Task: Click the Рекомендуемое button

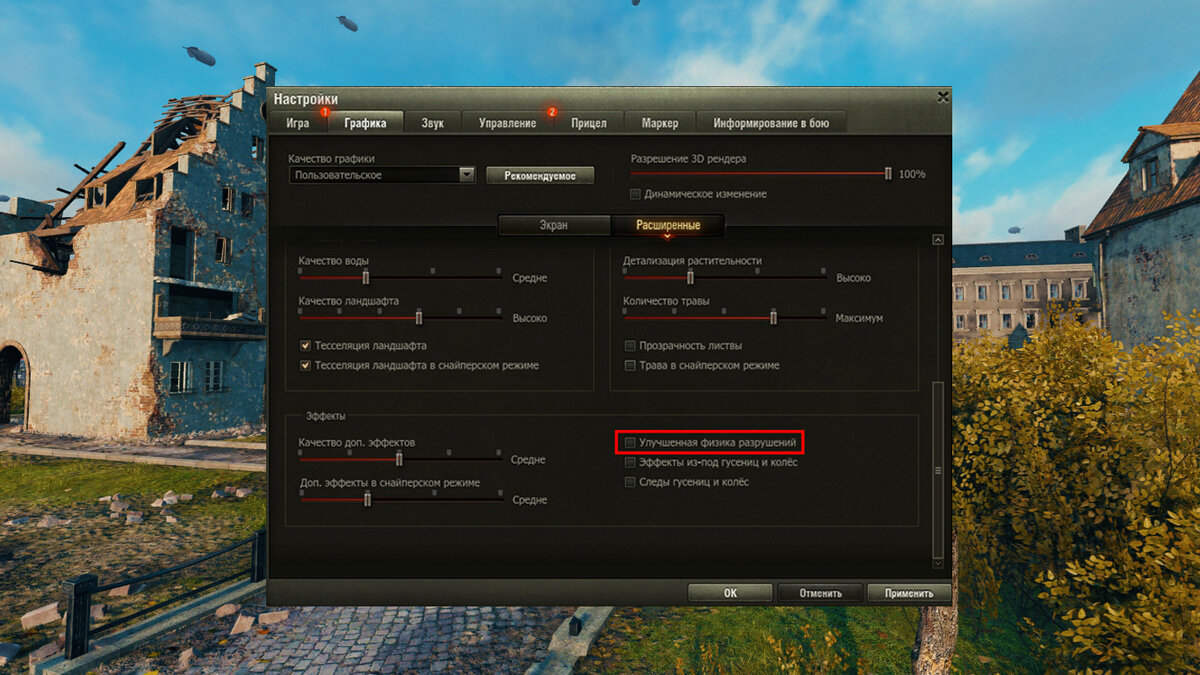Action: point(540,175)
